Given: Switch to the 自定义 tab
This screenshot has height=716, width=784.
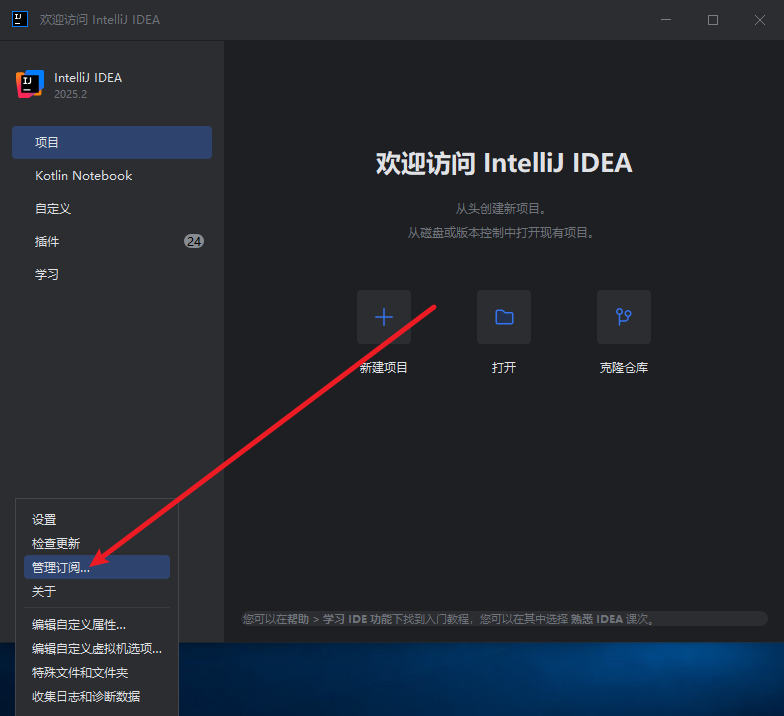Looking at the screenshot, I should [x=112, y=208].
